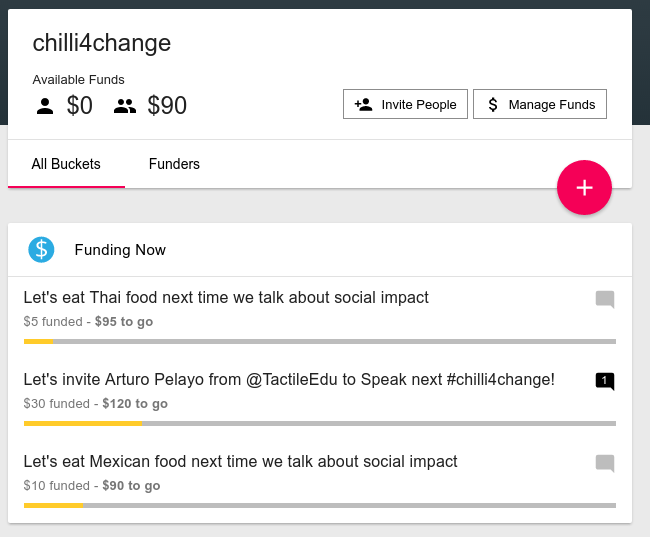The image size is (650, 537).
Task: Click the Thai food funding progress bar
Action: pyautogui.click(x=320, y=342)
